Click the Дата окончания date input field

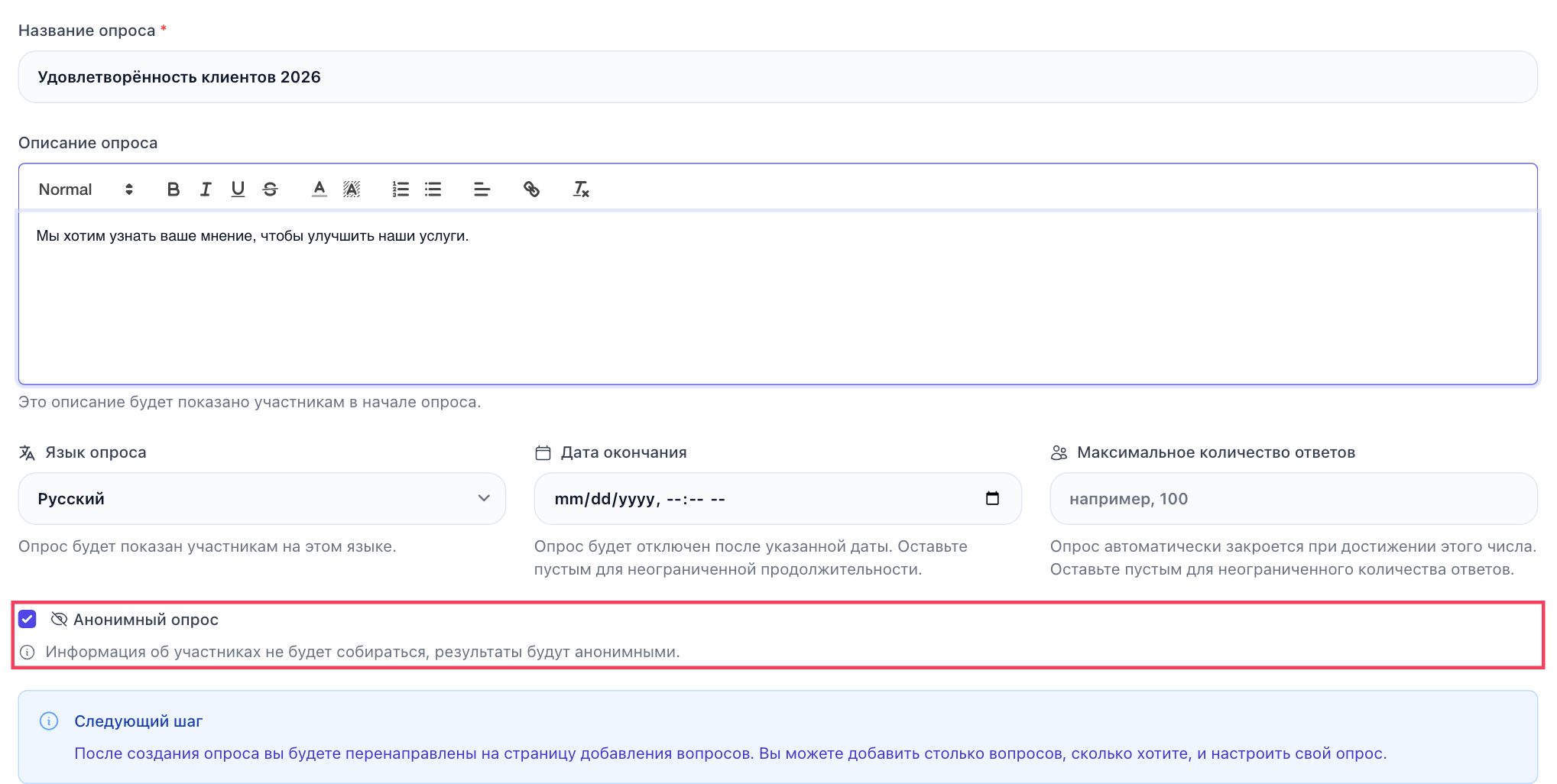(x=777, y=498)
